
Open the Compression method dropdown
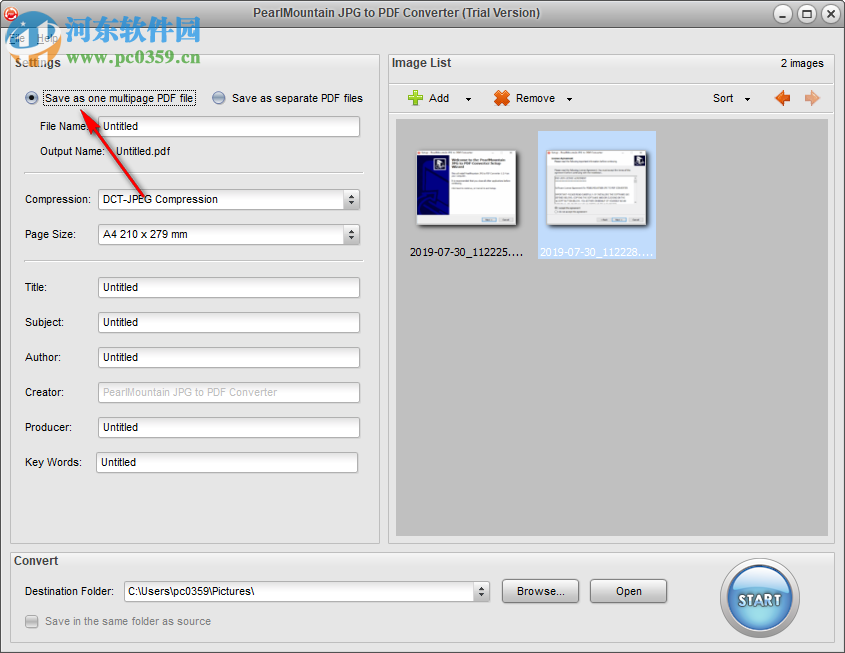coord(351,199)
